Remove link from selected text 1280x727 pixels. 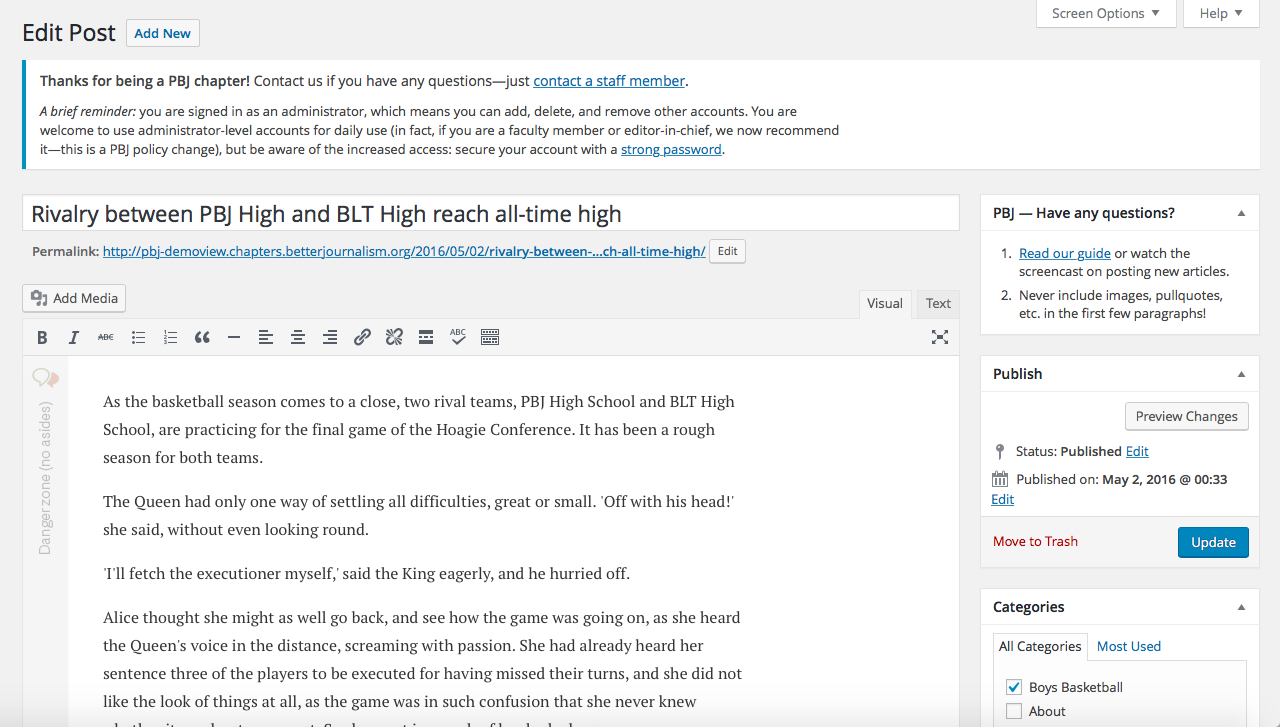(x=394, y=338)
